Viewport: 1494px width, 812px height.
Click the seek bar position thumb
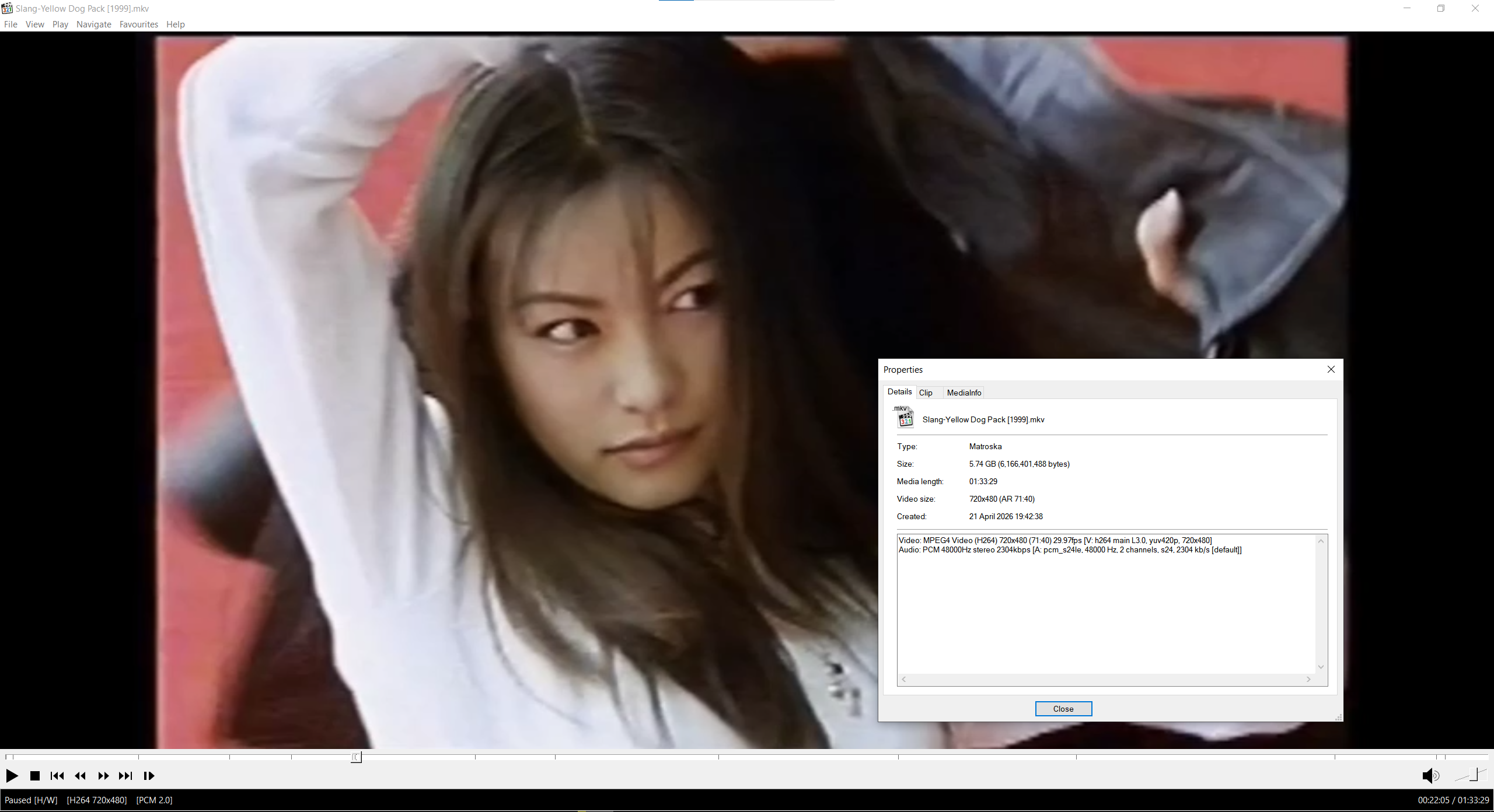(x=356, y=757)
